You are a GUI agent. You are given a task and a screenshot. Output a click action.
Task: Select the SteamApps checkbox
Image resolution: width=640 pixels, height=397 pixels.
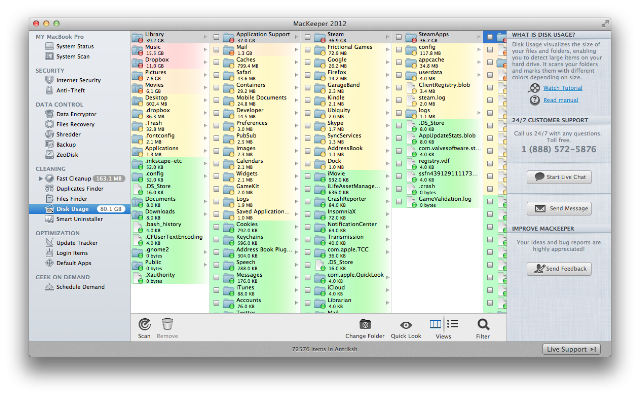coord(398,37)
